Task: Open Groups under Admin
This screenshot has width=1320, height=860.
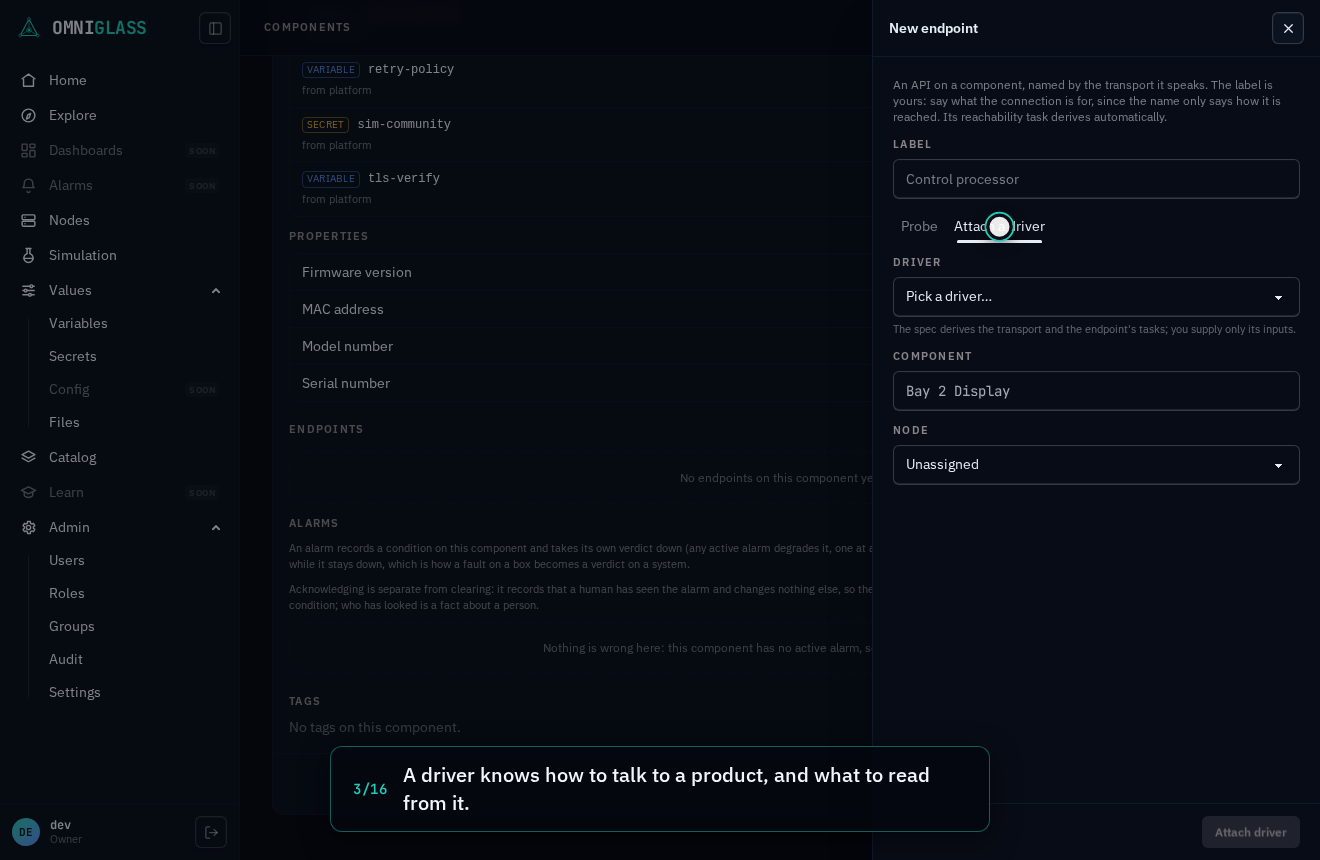Action: tap(72, 626)
